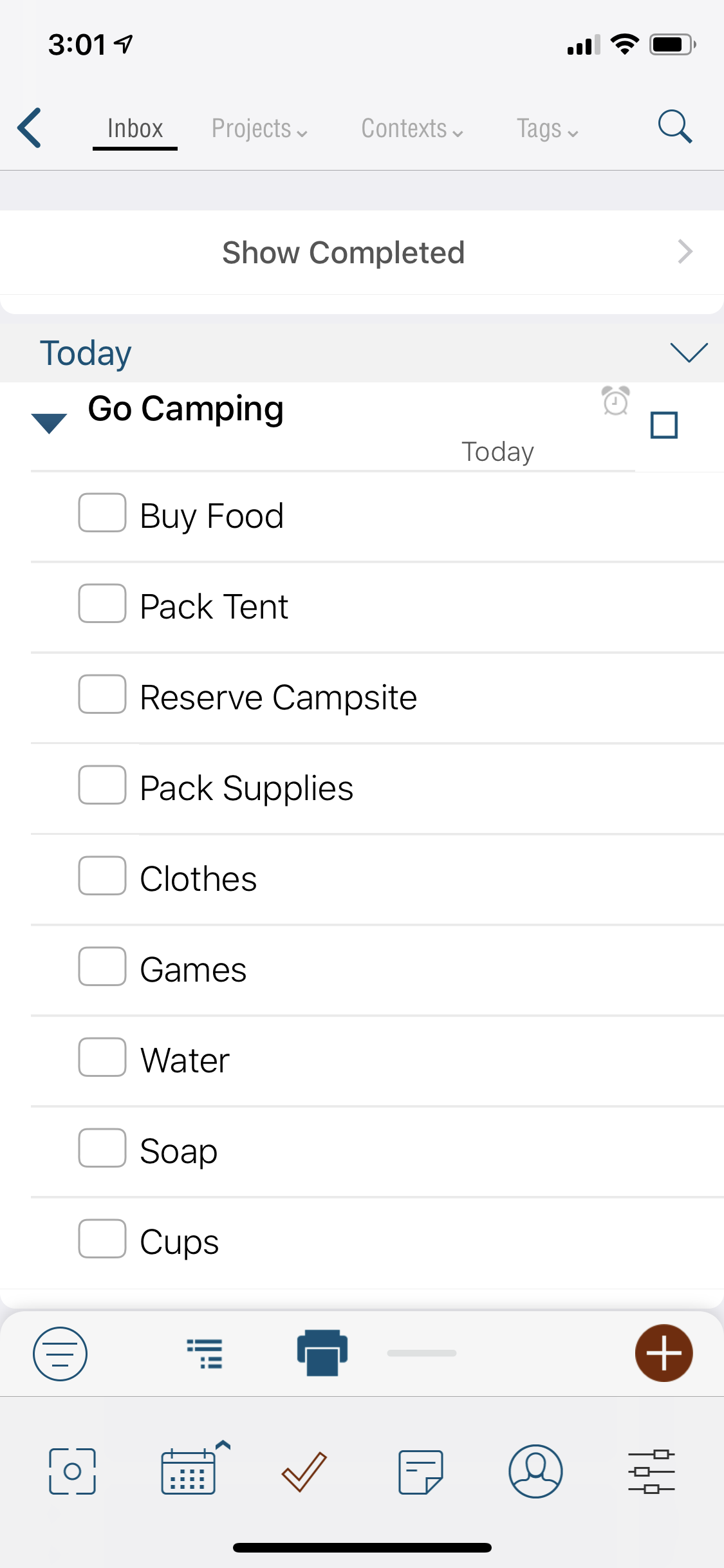The image size is (724, 1568).
Task: Check the Reserve Campsite checkbox
Action: click(102, 694)
